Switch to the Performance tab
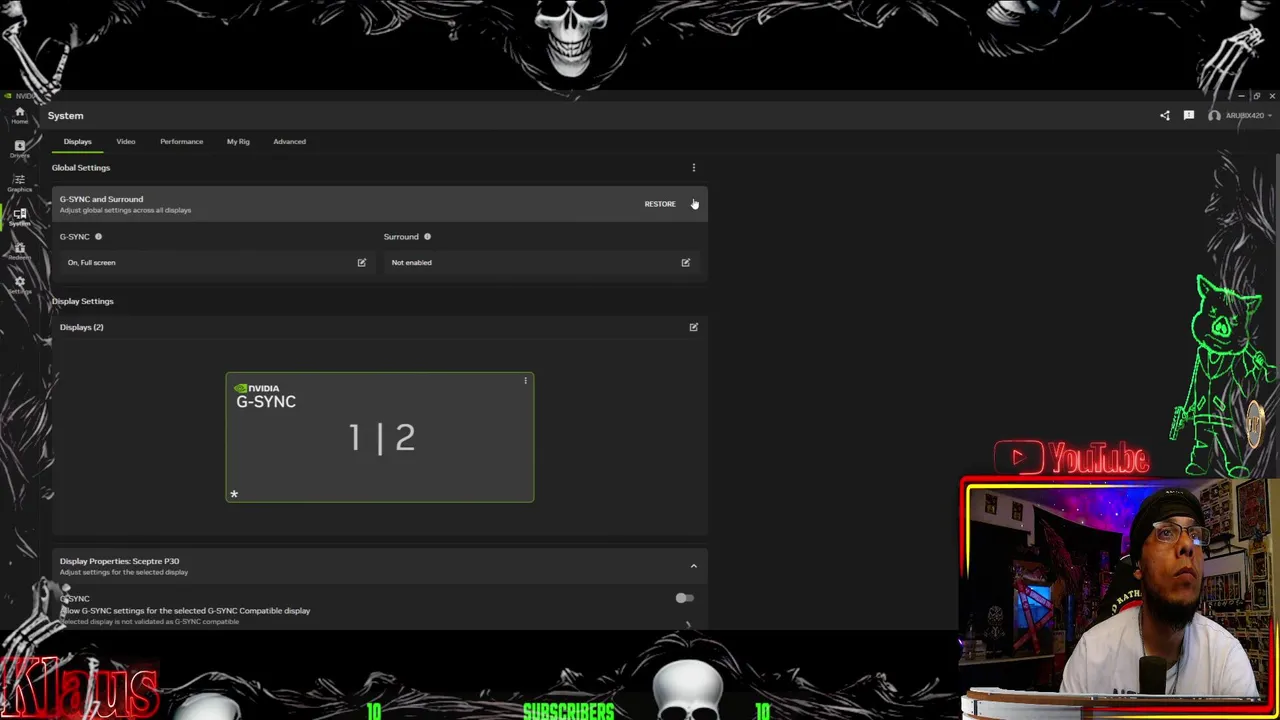Screen dimensions: 1280x720 tap(181, 141)
